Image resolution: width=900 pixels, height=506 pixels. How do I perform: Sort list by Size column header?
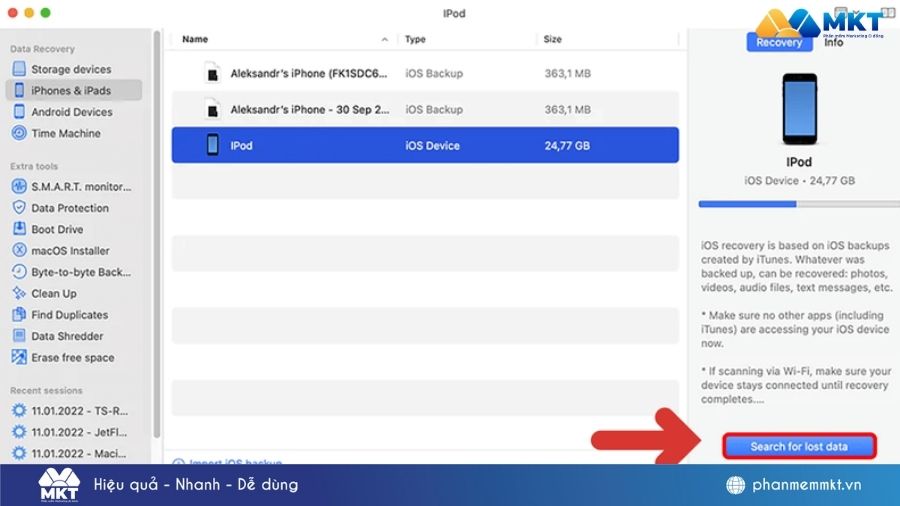tap(552, 39)
